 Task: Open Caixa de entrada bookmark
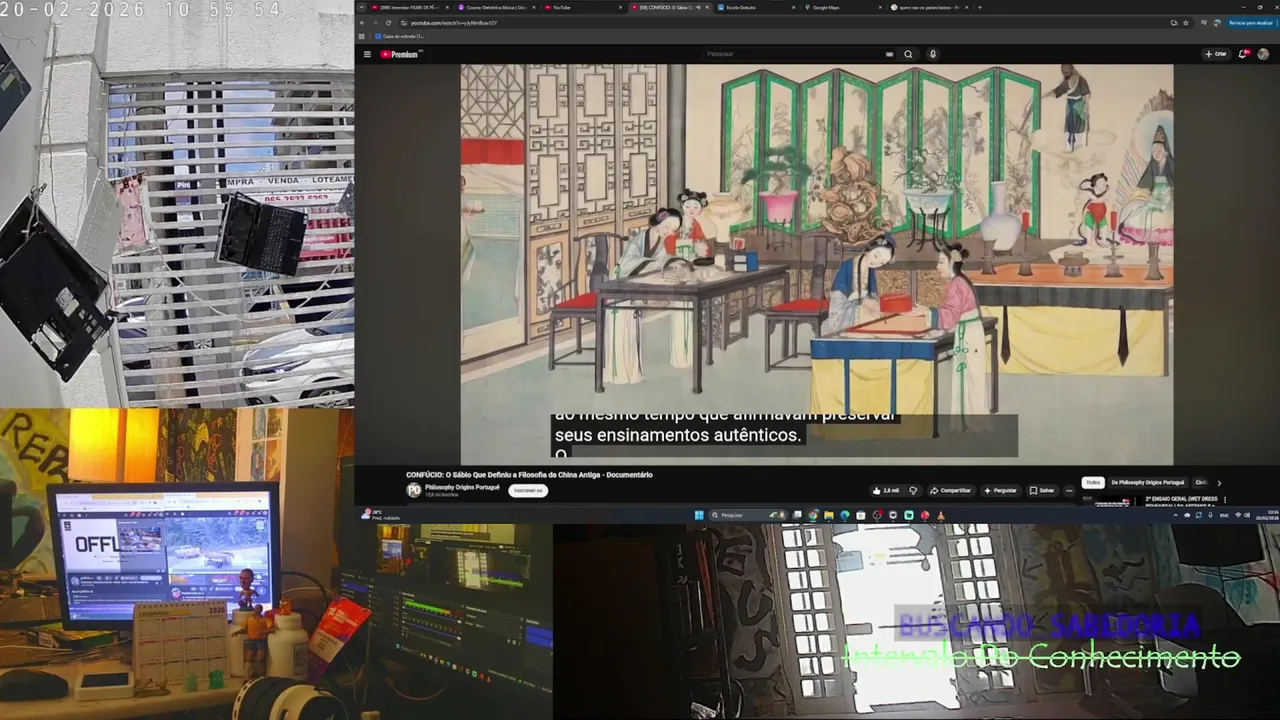tap(400, 35)
